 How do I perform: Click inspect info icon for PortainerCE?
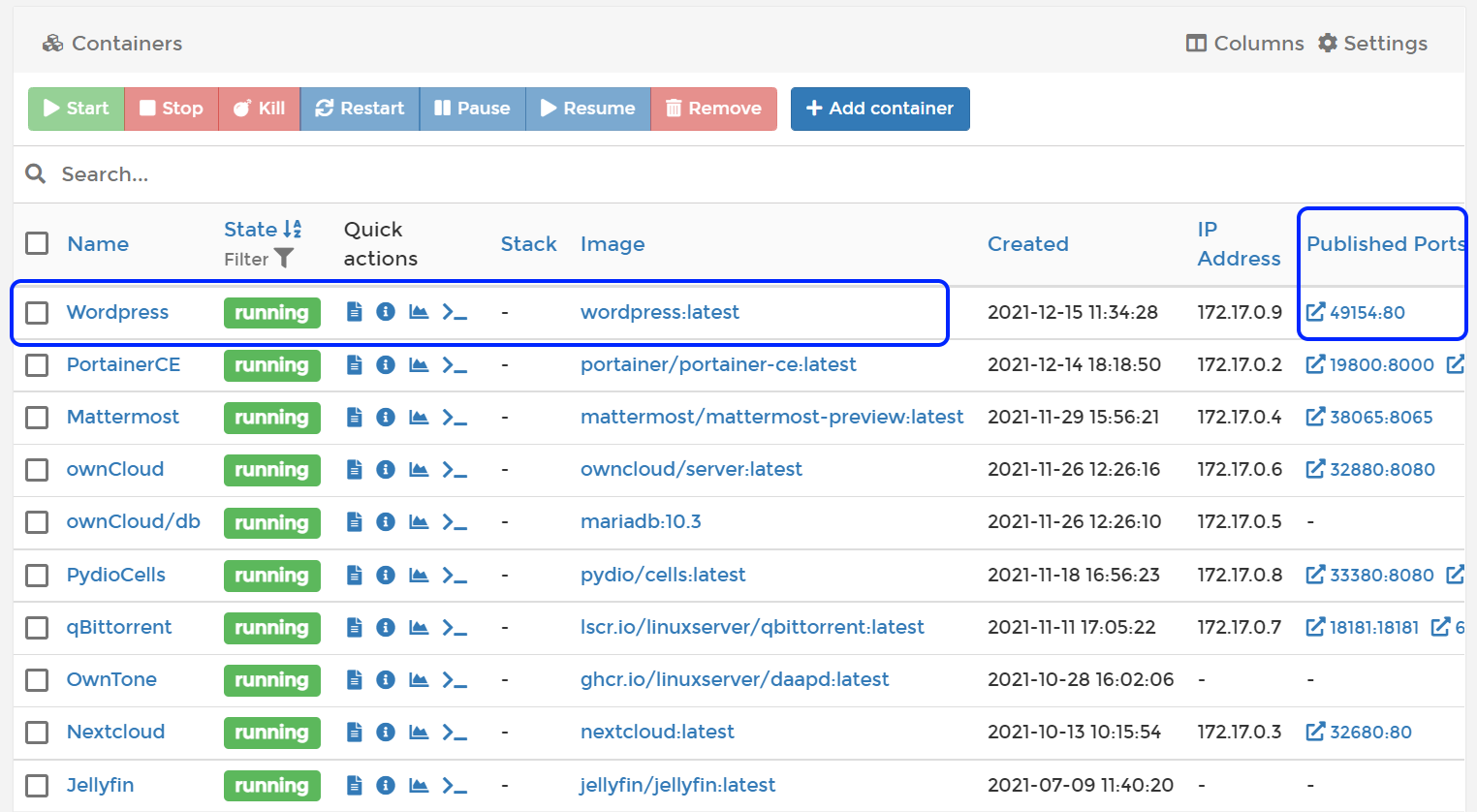click(386, 364)
